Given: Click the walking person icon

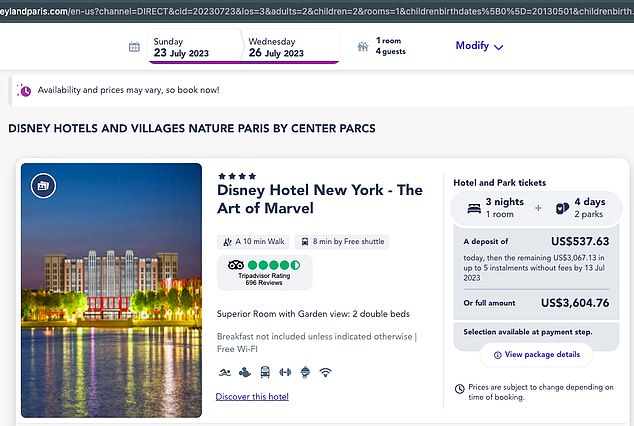Looking at the screenshot, I should click(x=227, y=242).
